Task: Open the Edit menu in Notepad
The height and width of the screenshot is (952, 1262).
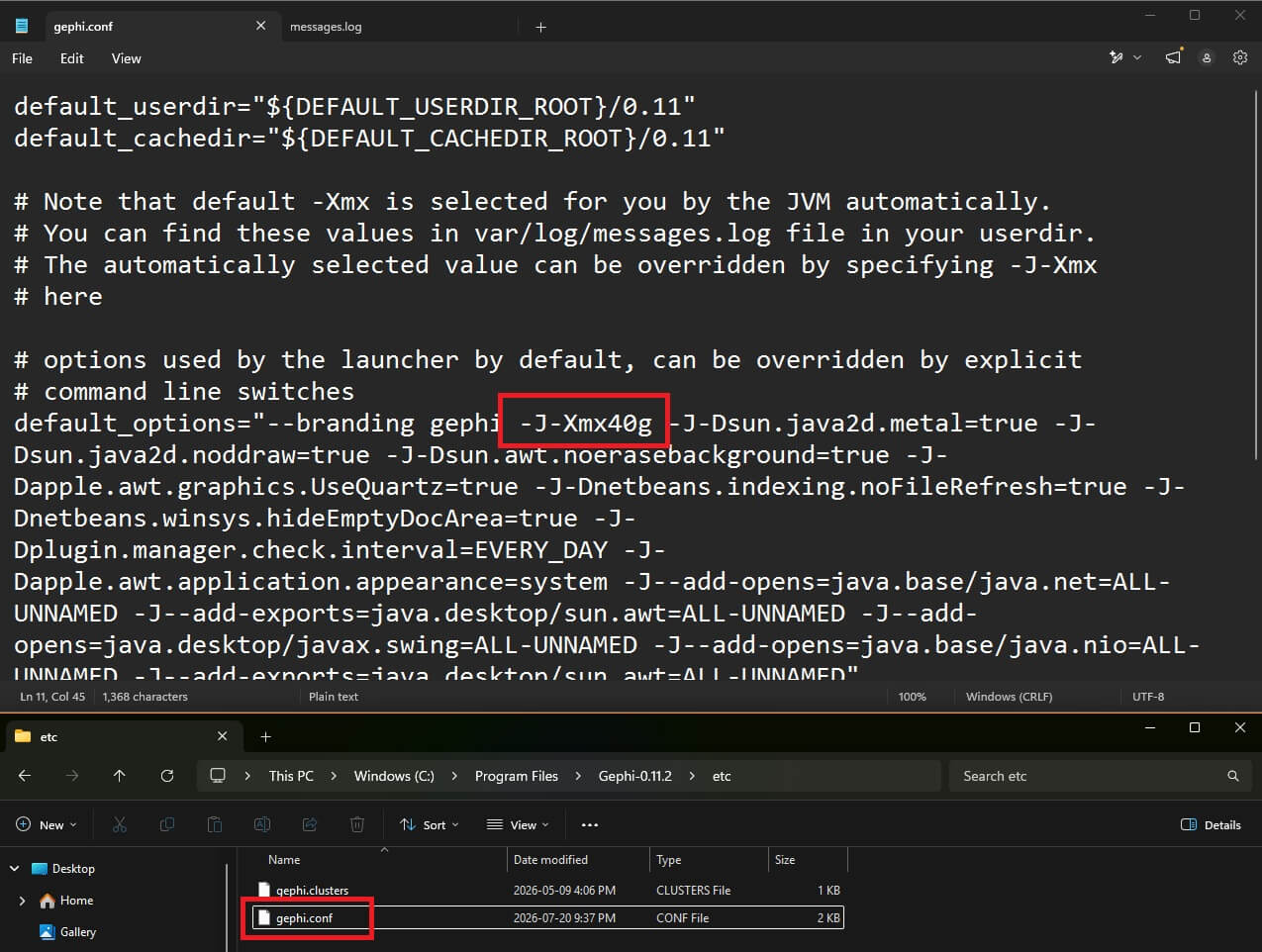Action: coord(72,58)
